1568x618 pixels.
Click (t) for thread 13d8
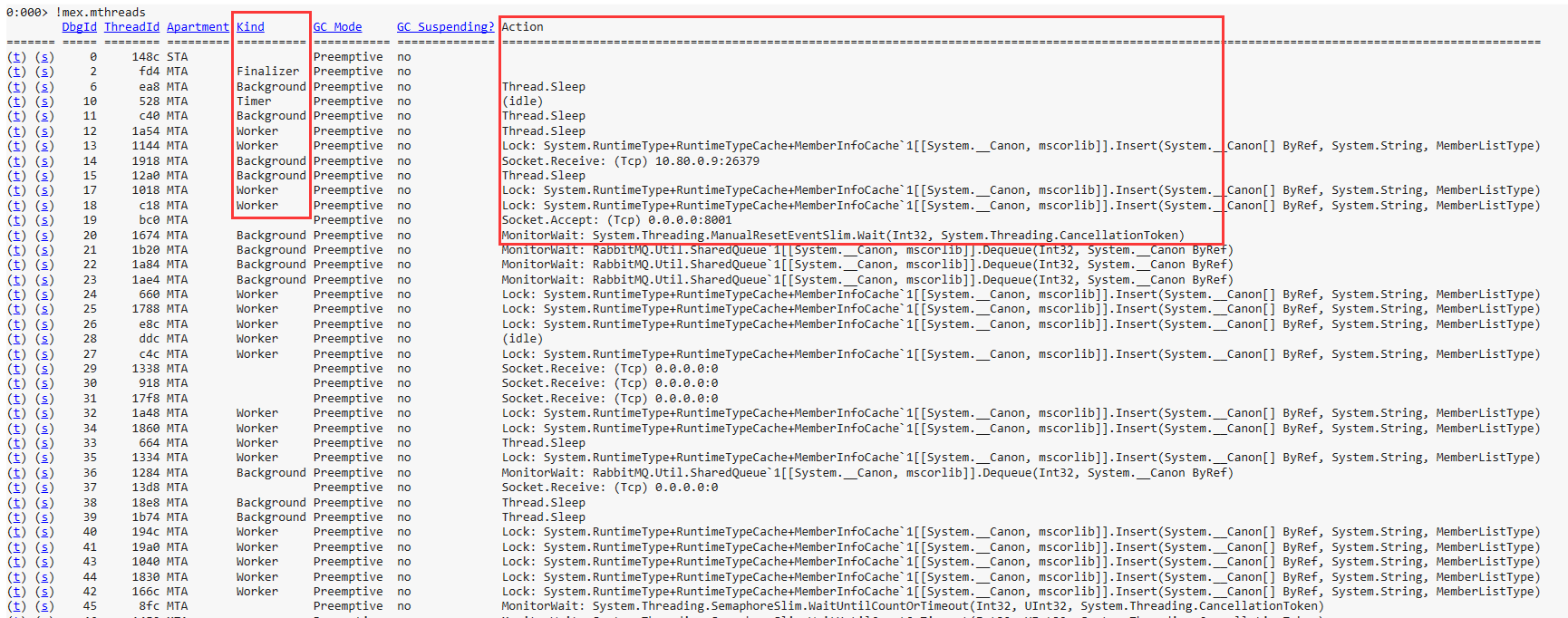pos(16,488)
